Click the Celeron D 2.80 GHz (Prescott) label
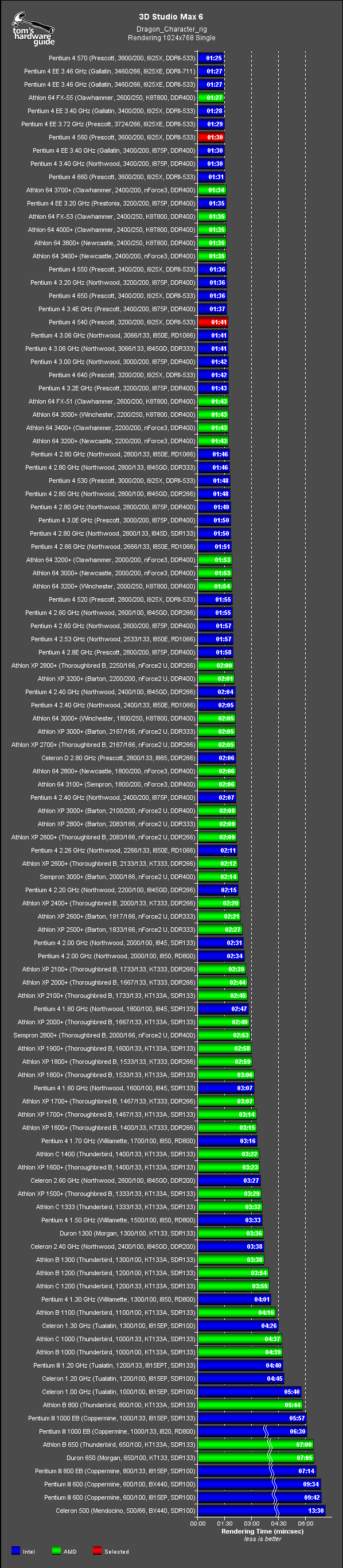The height and width of the screenshot is (1568, 343). click(x=119, y=758)
